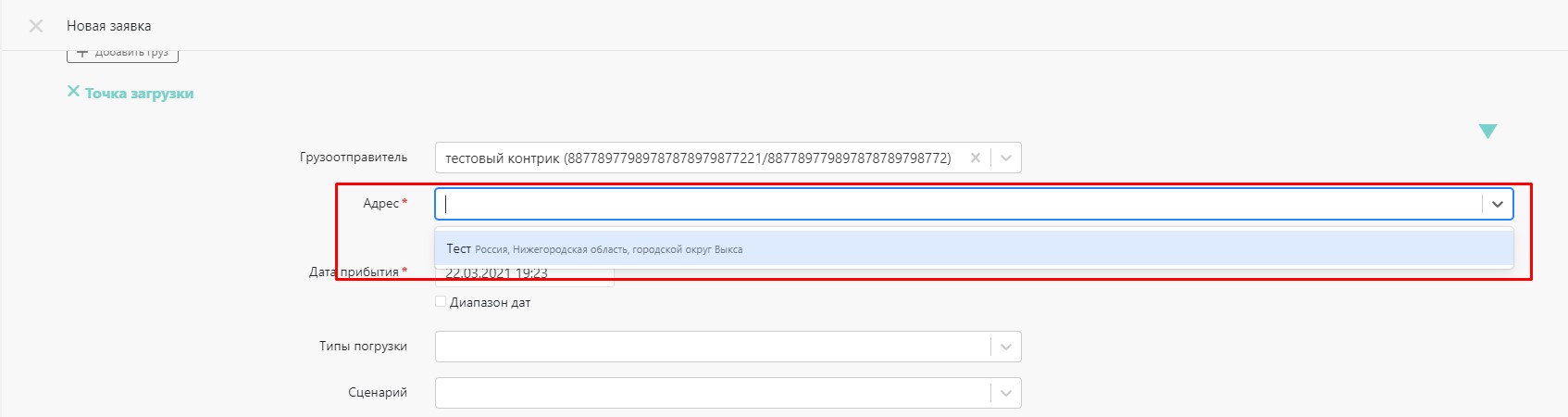
Task: Open the Сценарий dropdown arrow
Action: tap(1006, 393)
